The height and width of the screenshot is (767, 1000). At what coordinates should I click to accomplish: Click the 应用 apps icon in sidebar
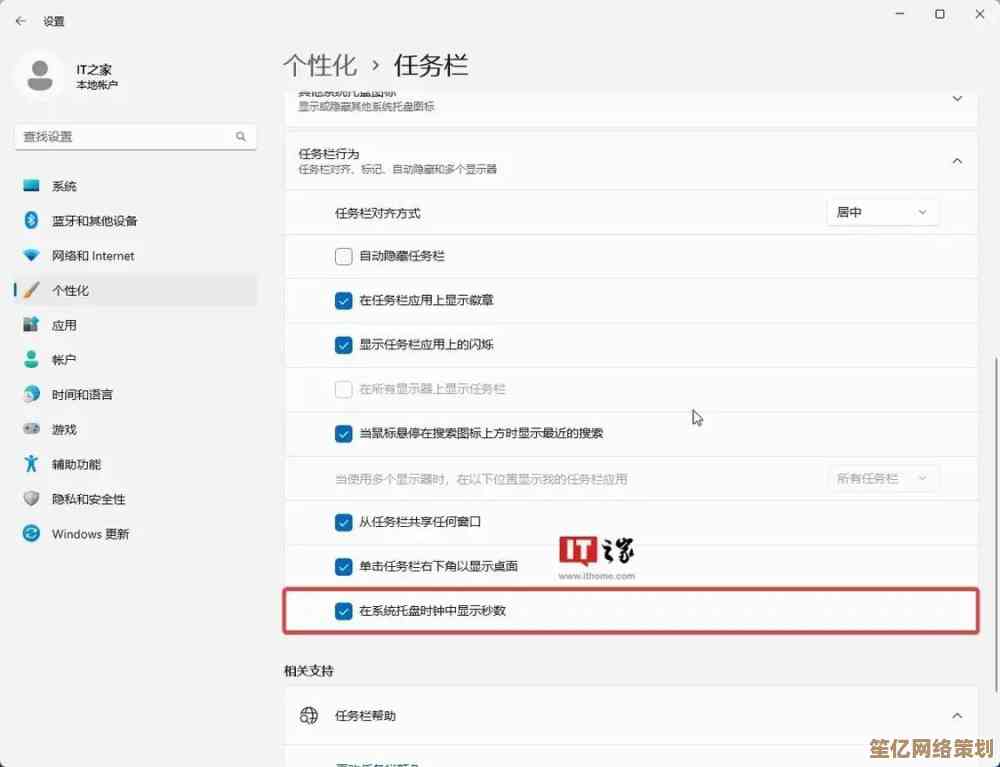click(31, 325)
